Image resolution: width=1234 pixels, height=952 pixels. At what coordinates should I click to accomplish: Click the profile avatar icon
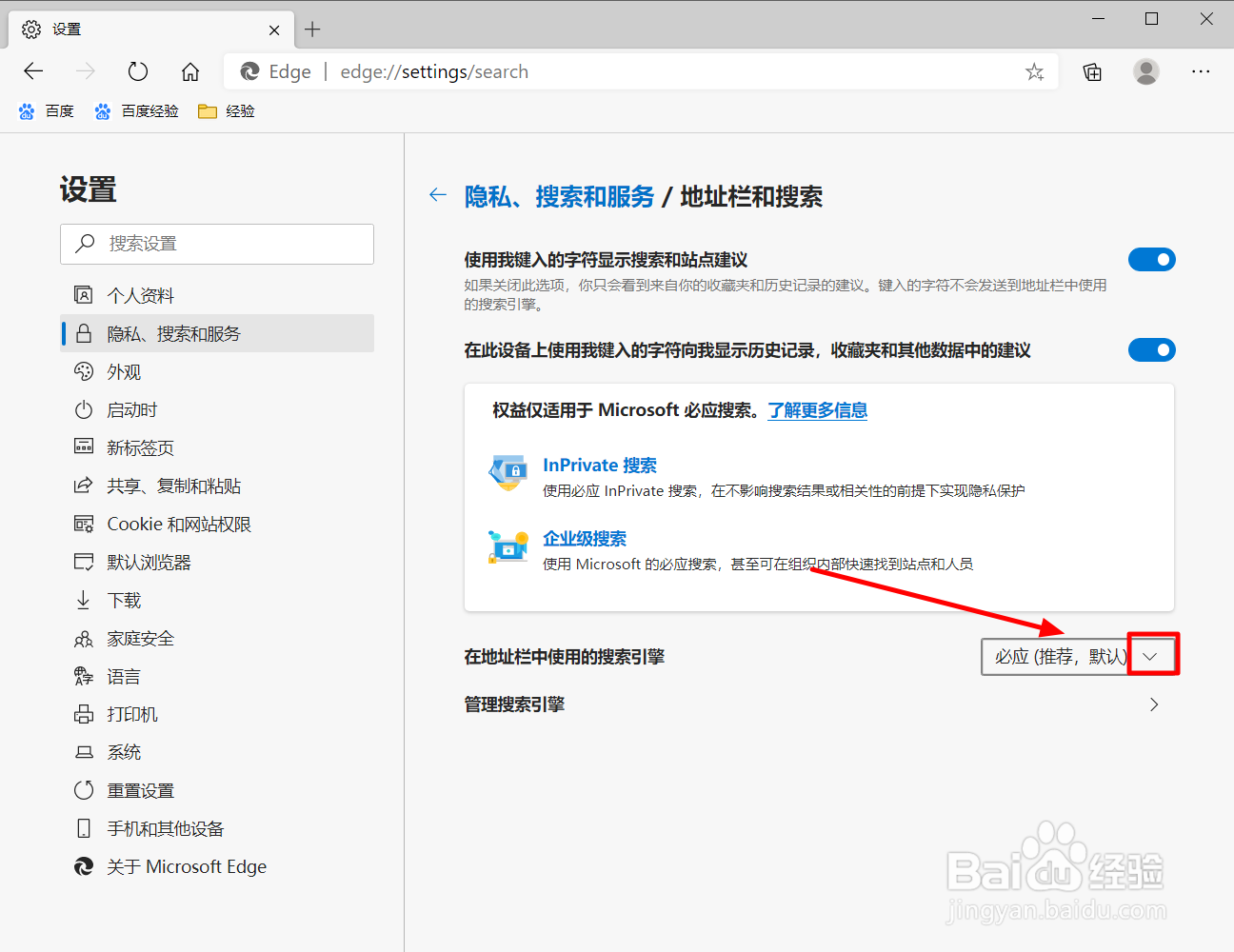1145,71
